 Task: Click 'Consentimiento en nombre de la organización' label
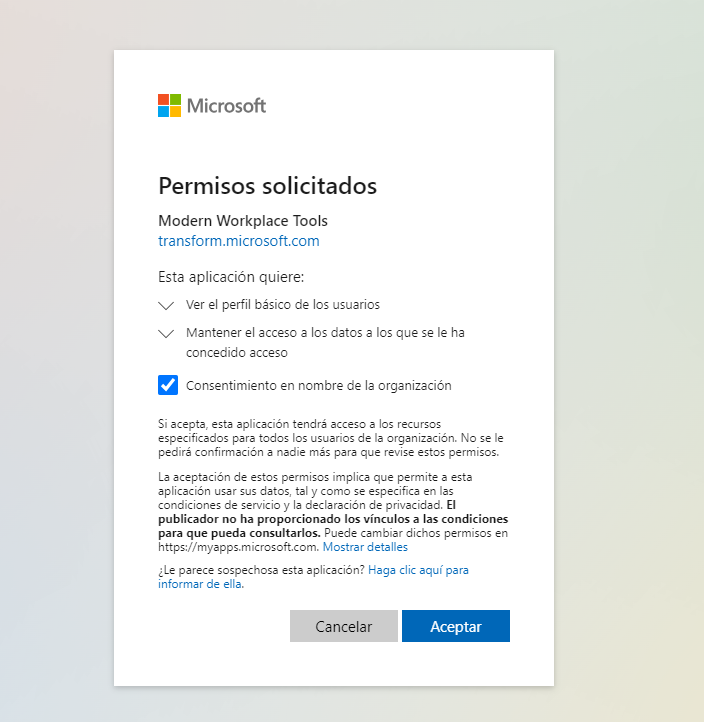pyautogui.click(x=319, y=385)
